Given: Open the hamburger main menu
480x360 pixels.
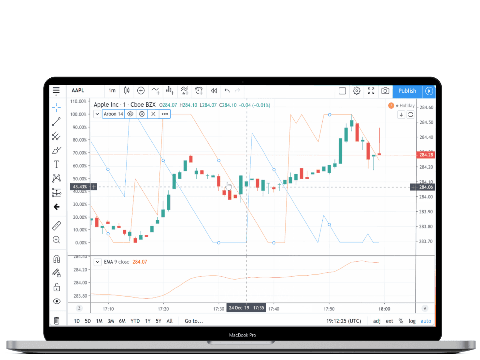Looking at the screenshot, I should tap(56, 90).
